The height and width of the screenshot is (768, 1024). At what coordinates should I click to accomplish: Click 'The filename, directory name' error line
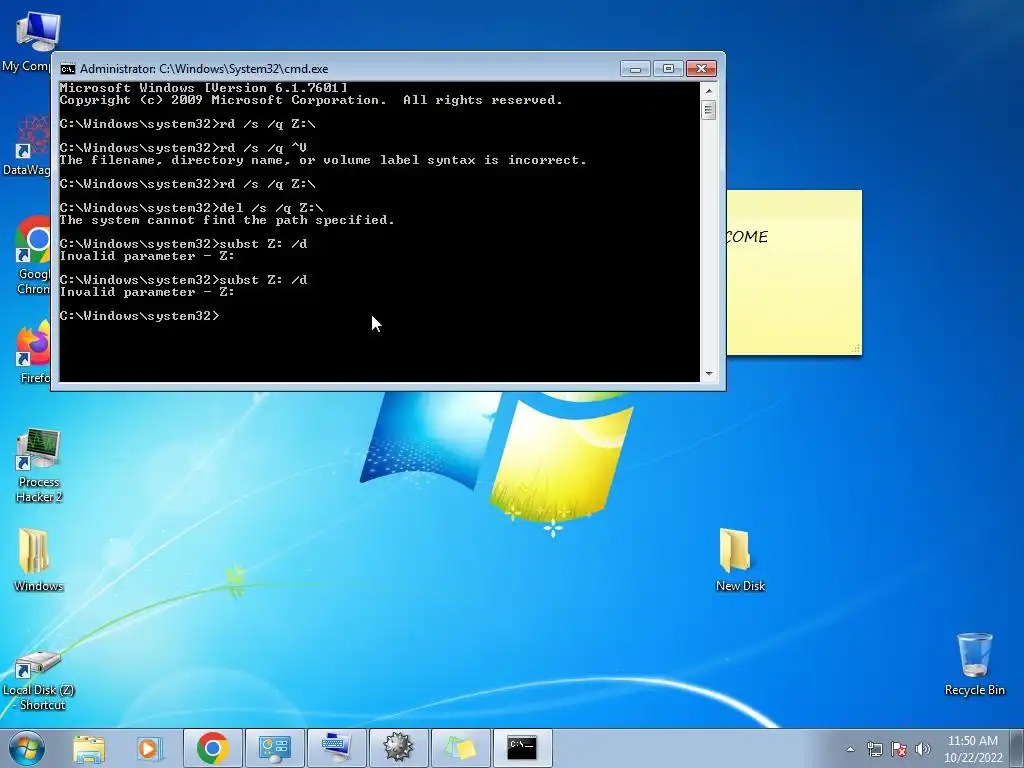tap(323, 160)
